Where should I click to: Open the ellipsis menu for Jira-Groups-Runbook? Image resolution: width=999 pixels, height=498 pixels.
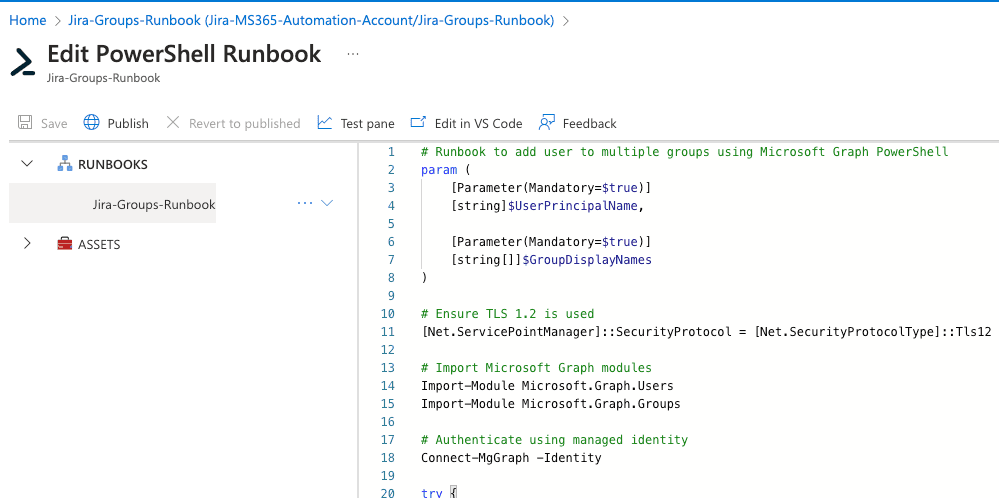pyautogui.click(x=305, y=203)
